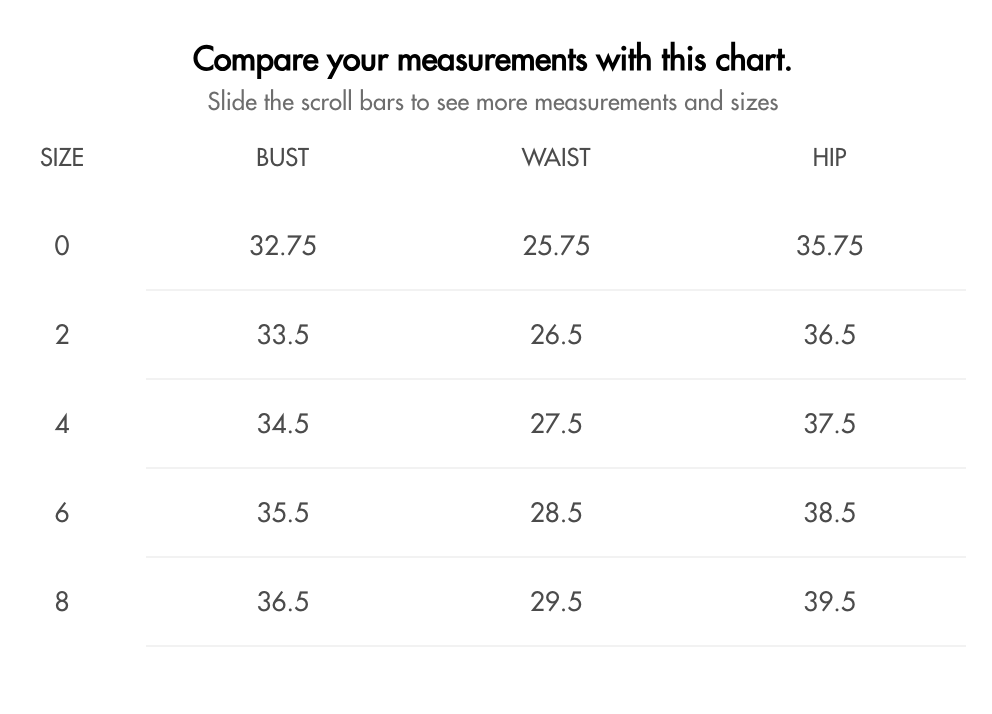Click the "Compare your measurements" heading
992x714 pixels.
click(492, 59)
